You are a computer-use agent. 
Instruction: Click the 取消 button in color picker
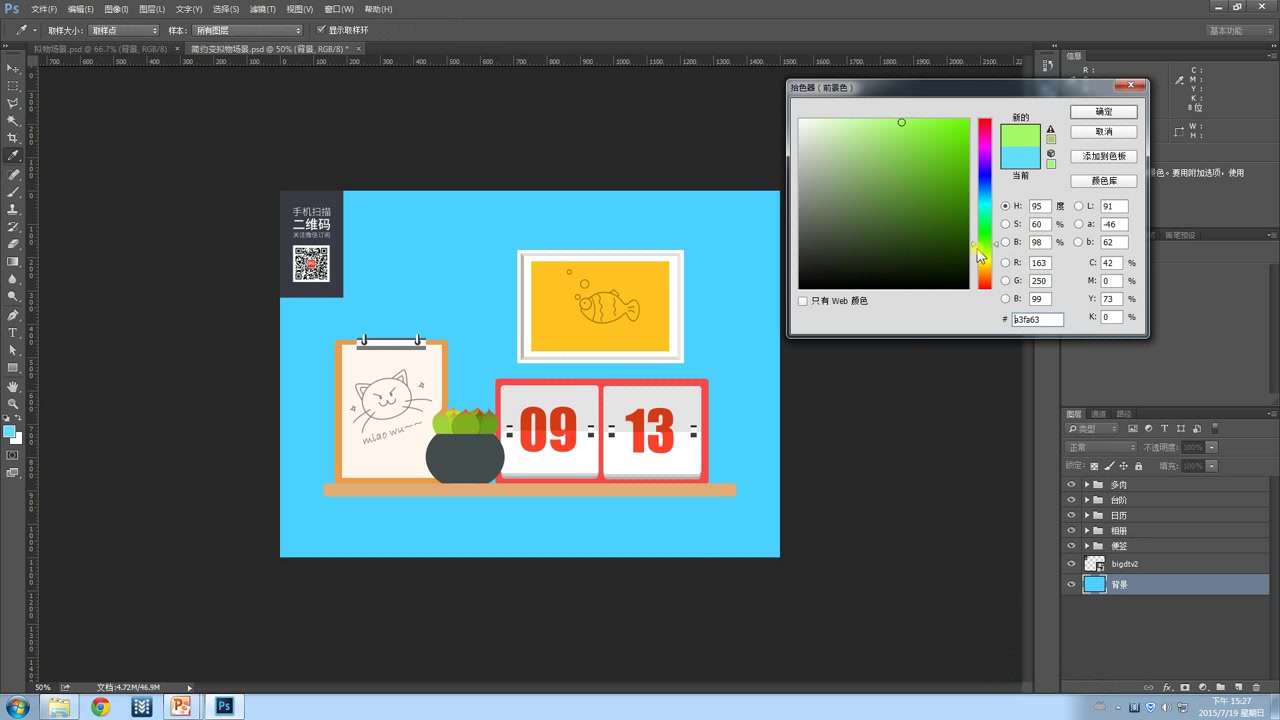point(1104,131)
